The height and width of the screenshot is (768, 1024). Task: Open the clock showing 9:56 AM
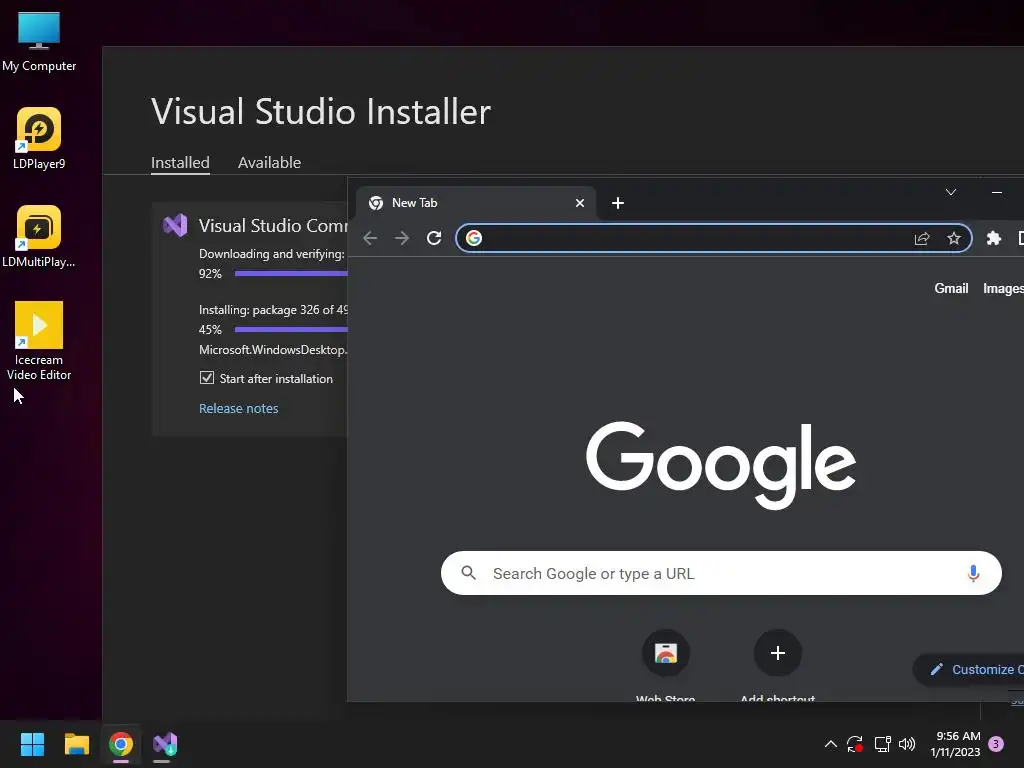955,744
